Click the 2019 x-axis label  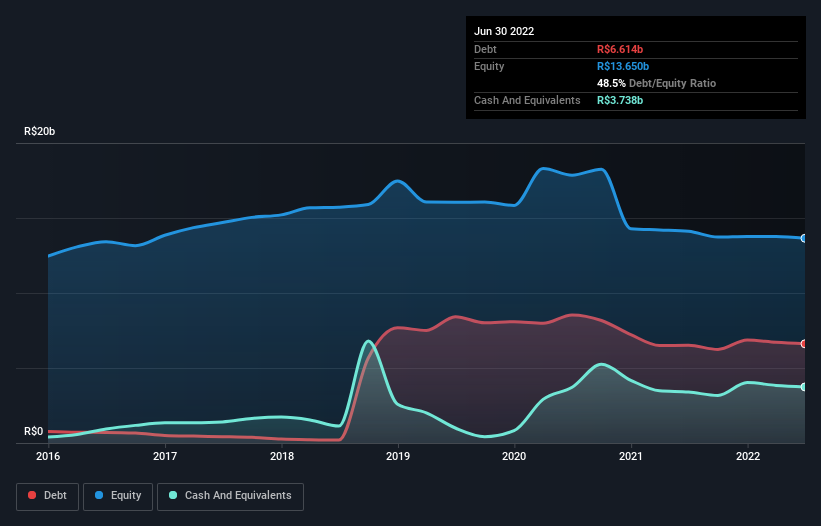[x=398, y=456]
